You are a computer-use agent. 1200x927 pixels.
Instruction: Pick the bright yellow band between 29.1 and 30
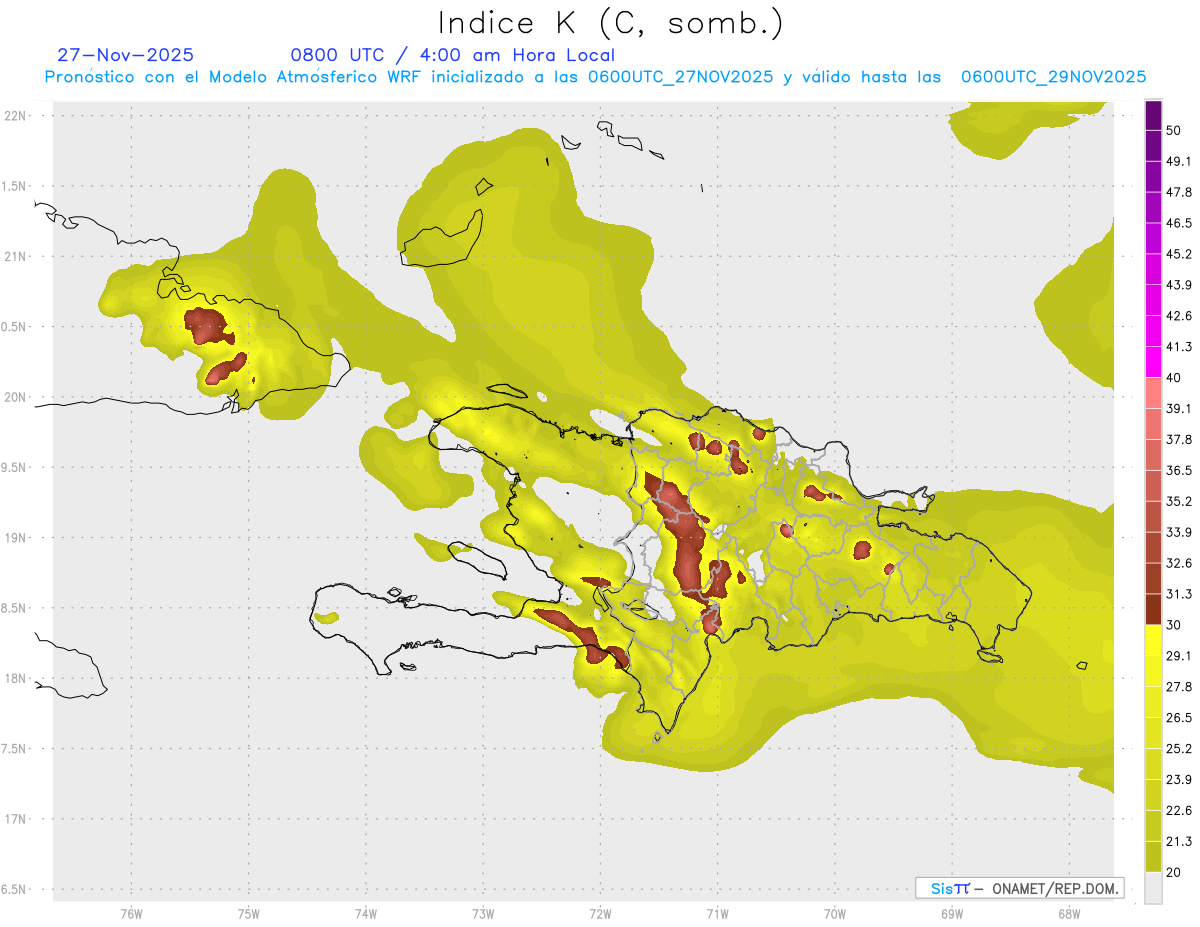1153,640
